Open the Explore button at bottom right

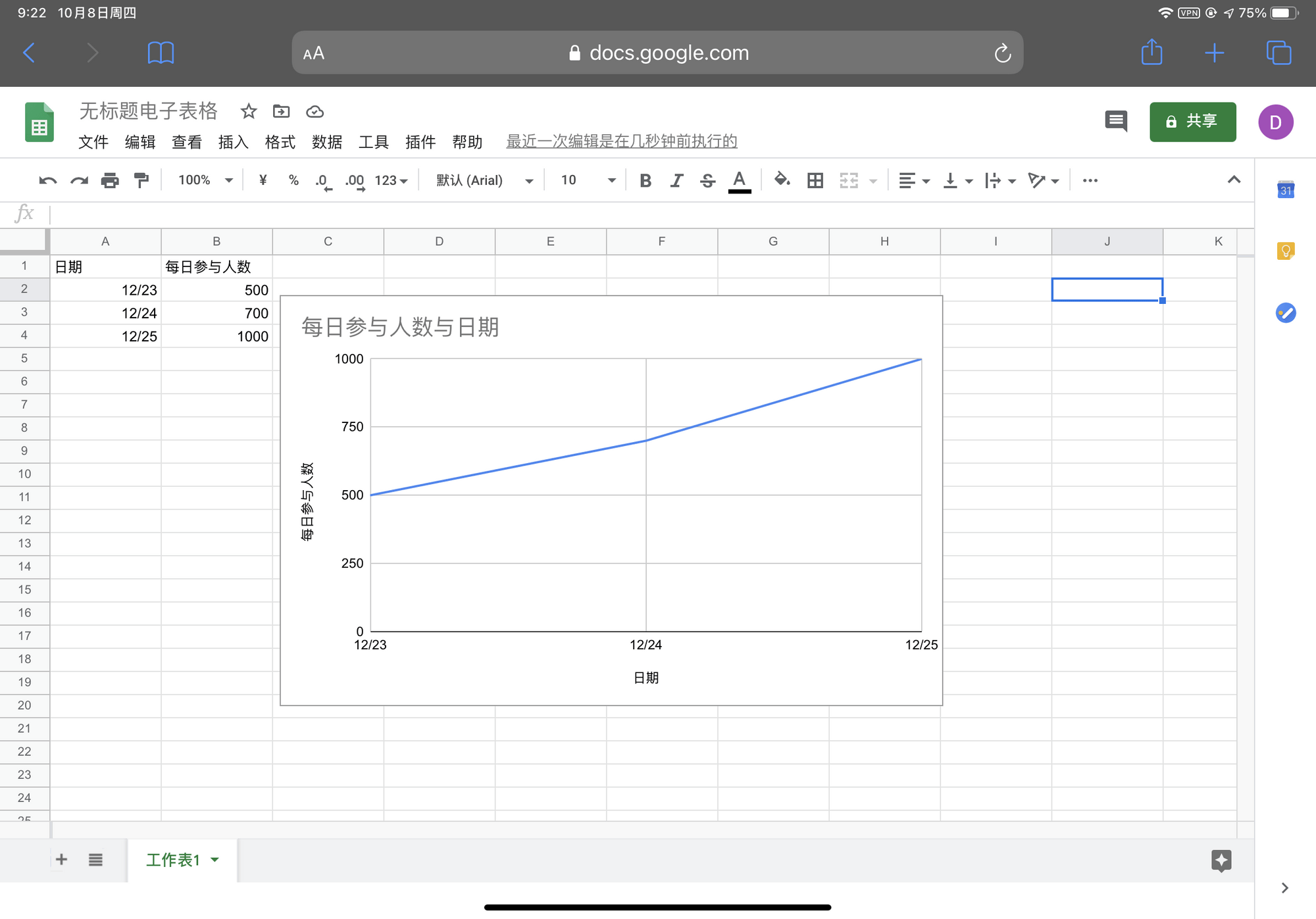point(1221,860)
